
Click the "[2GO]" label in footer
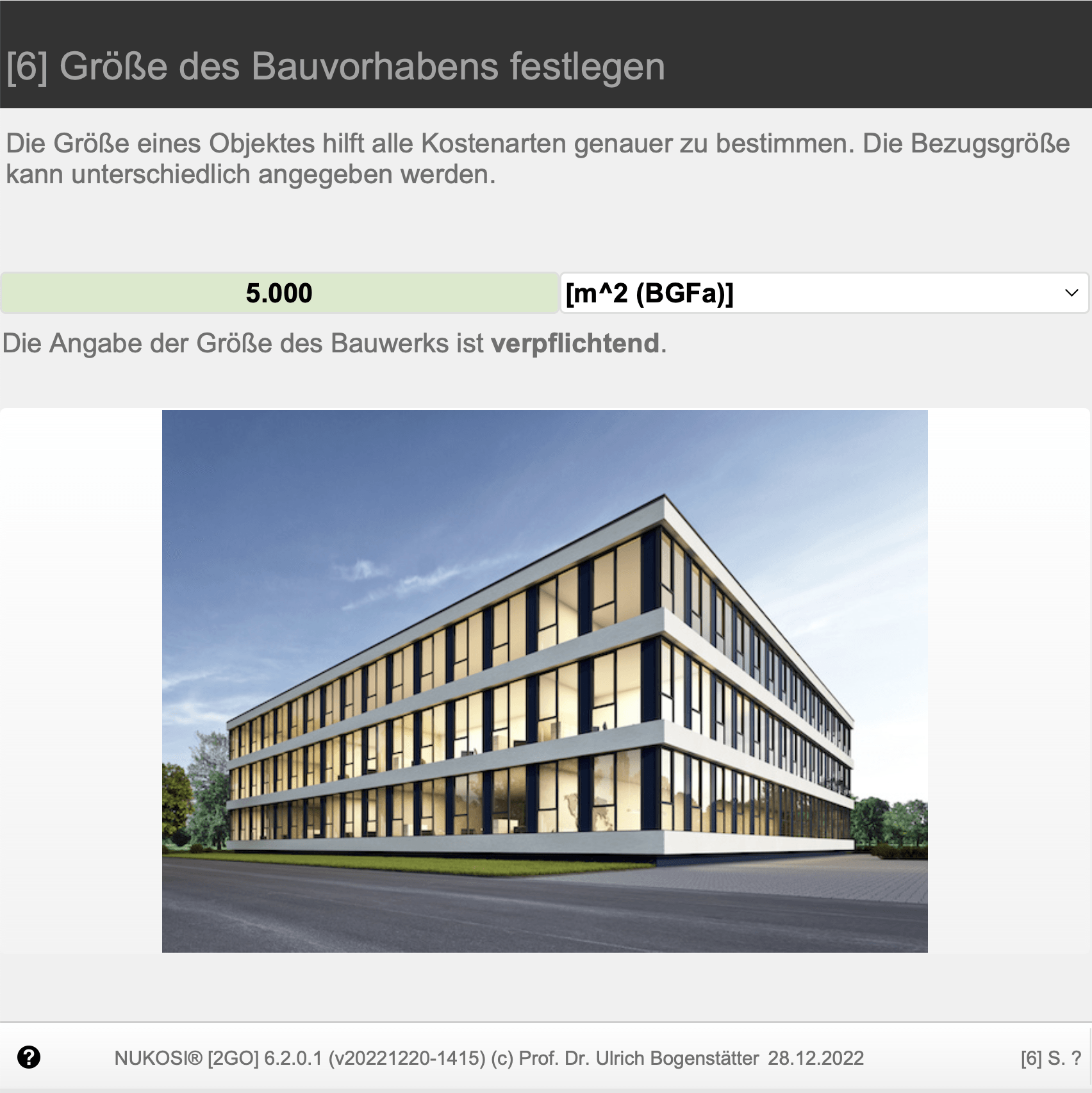coord(233,1058)
